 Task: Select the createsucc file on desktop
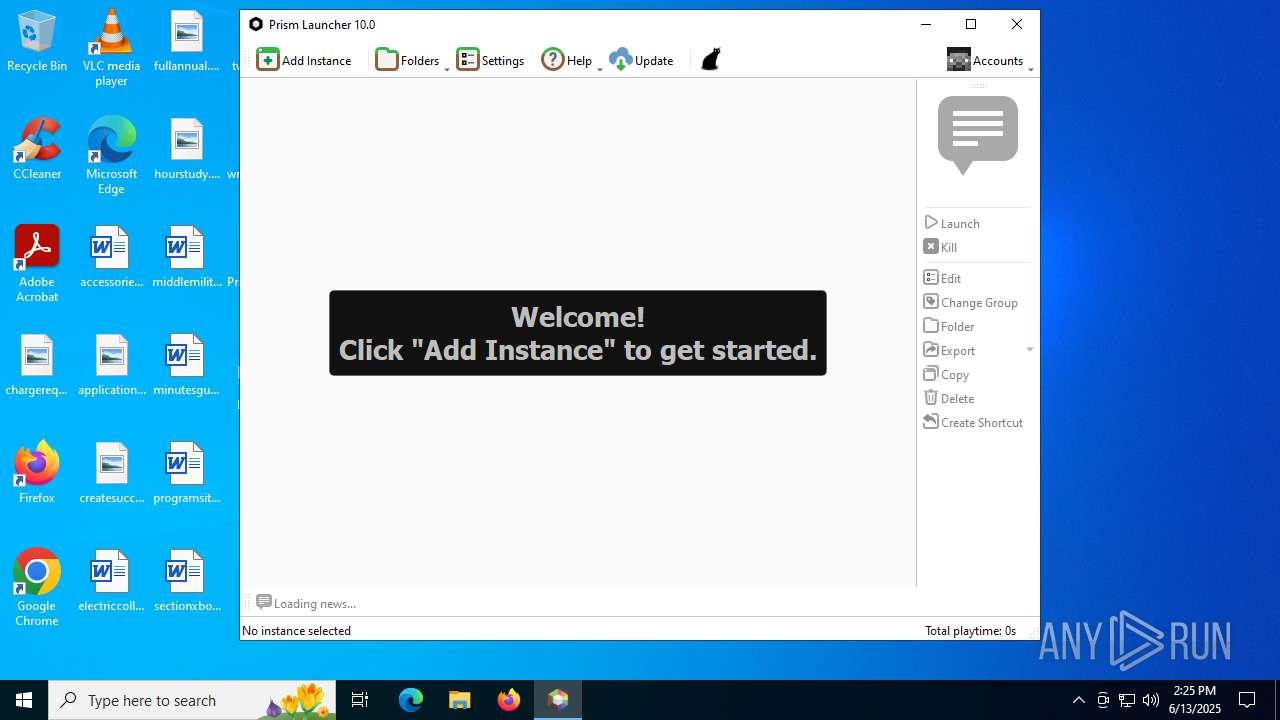point(111,473)
